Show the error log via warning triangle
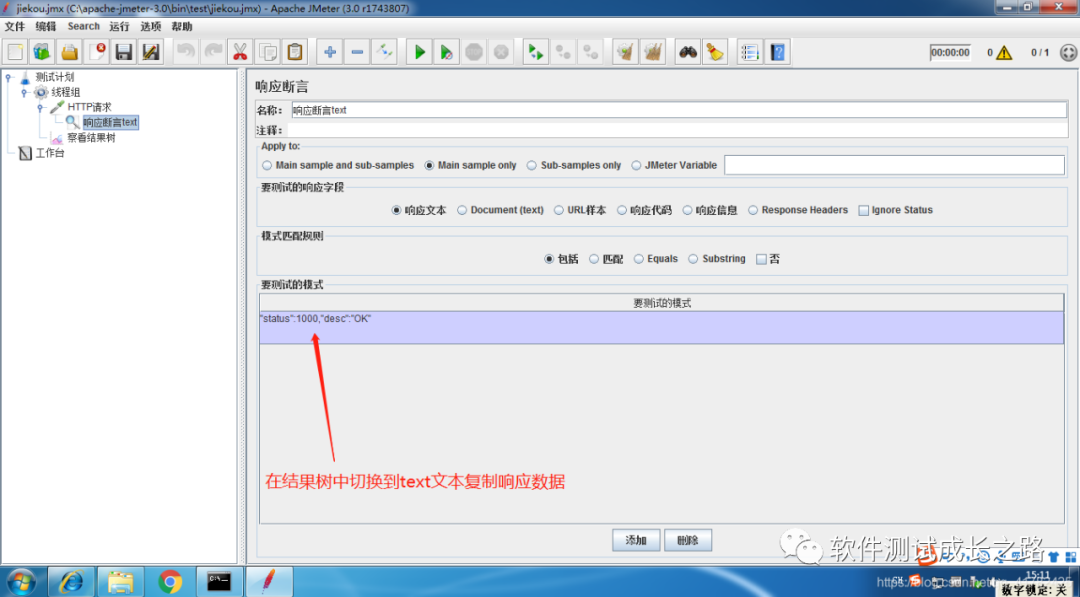The image size is (1080, 597). point(1004,52)
